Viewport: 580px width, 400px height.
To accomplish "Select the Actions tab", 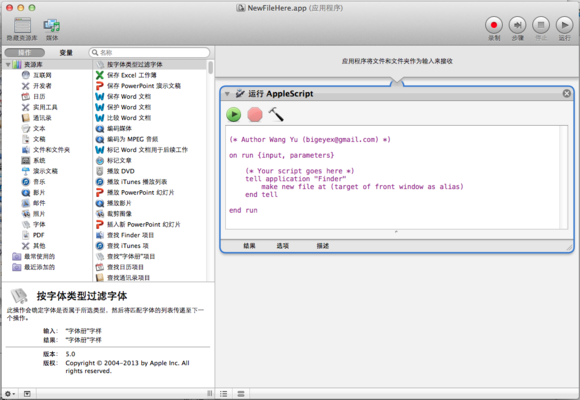I will [x=25, y=53].
